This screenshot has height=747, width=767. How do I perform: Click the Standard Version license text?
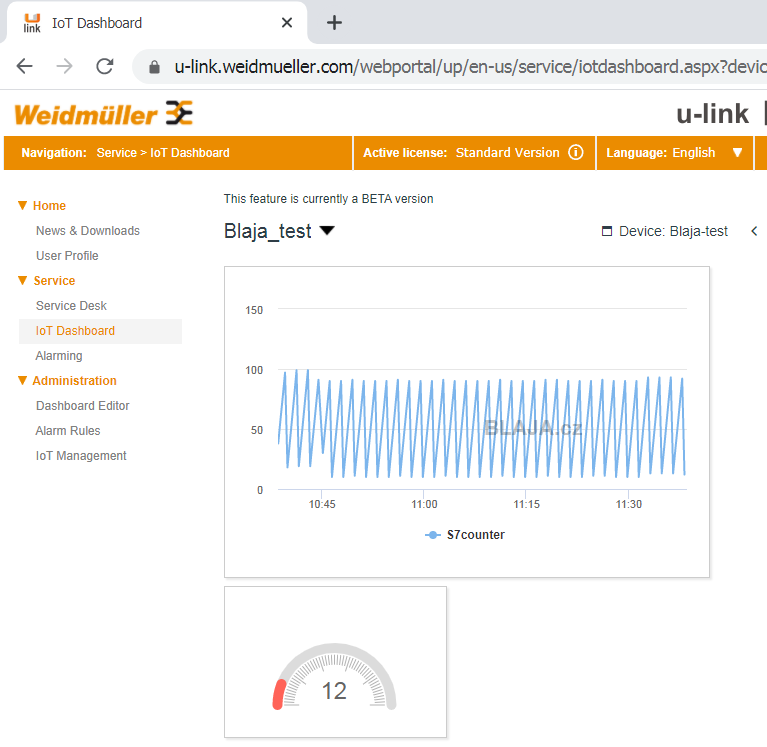(507, 153)
